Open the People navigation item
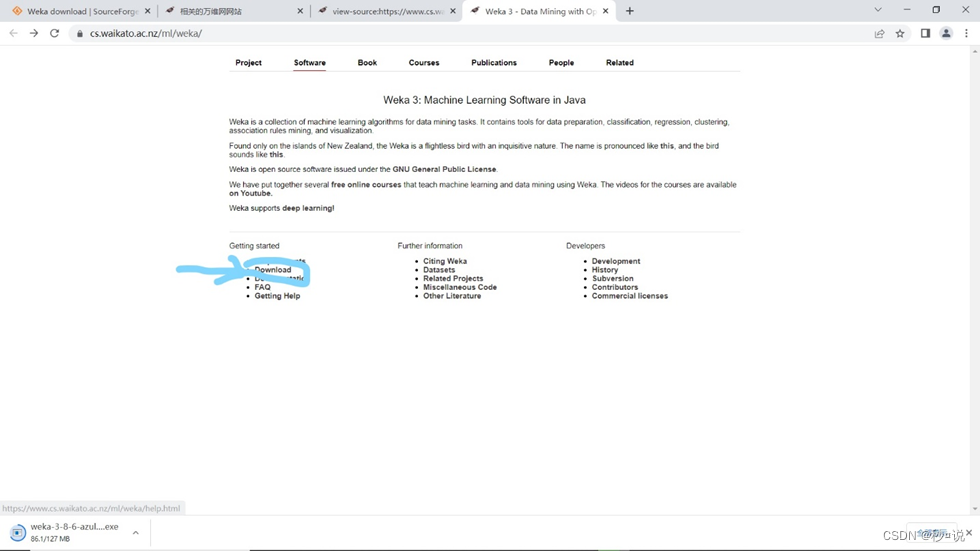 coord(561,62)
